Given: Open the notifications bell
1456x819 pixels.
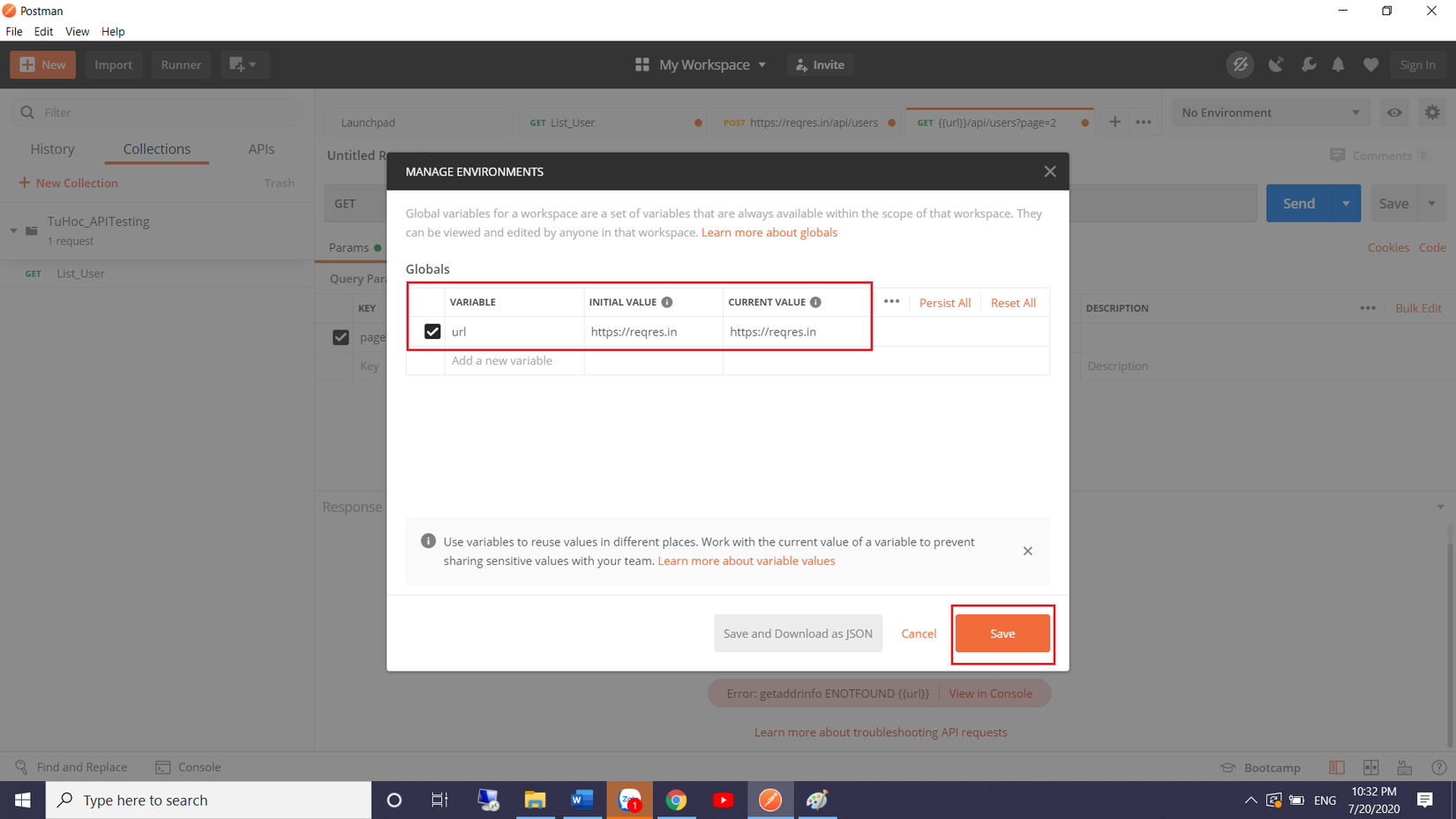Looking at the screenshot, I should 1339,64.
